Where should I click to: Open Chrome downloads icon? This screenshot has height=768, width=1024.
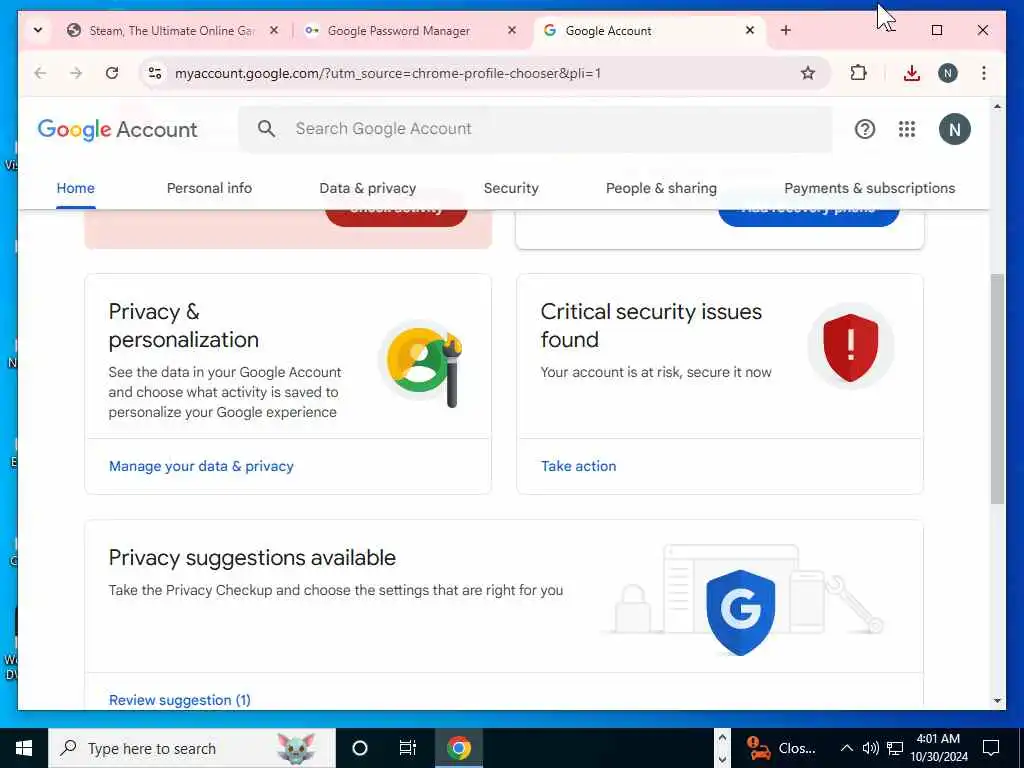912,73
